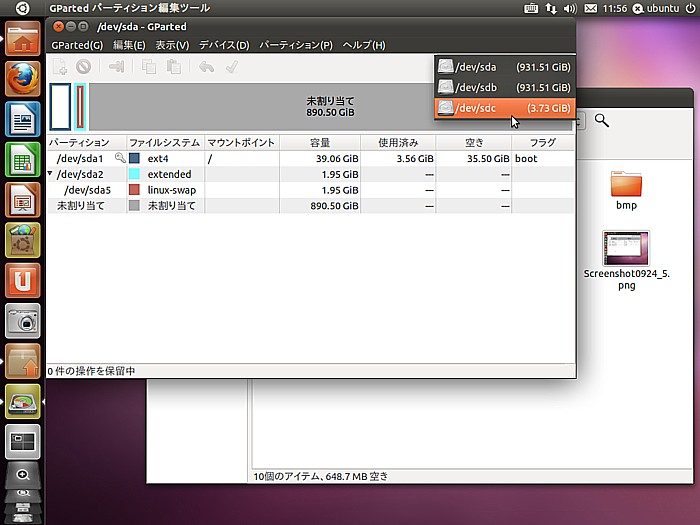Image resolution: width=700 pixels, height=525 pixels.
Task: Open the volume indicator in the top panel
Action: [570, 8]
